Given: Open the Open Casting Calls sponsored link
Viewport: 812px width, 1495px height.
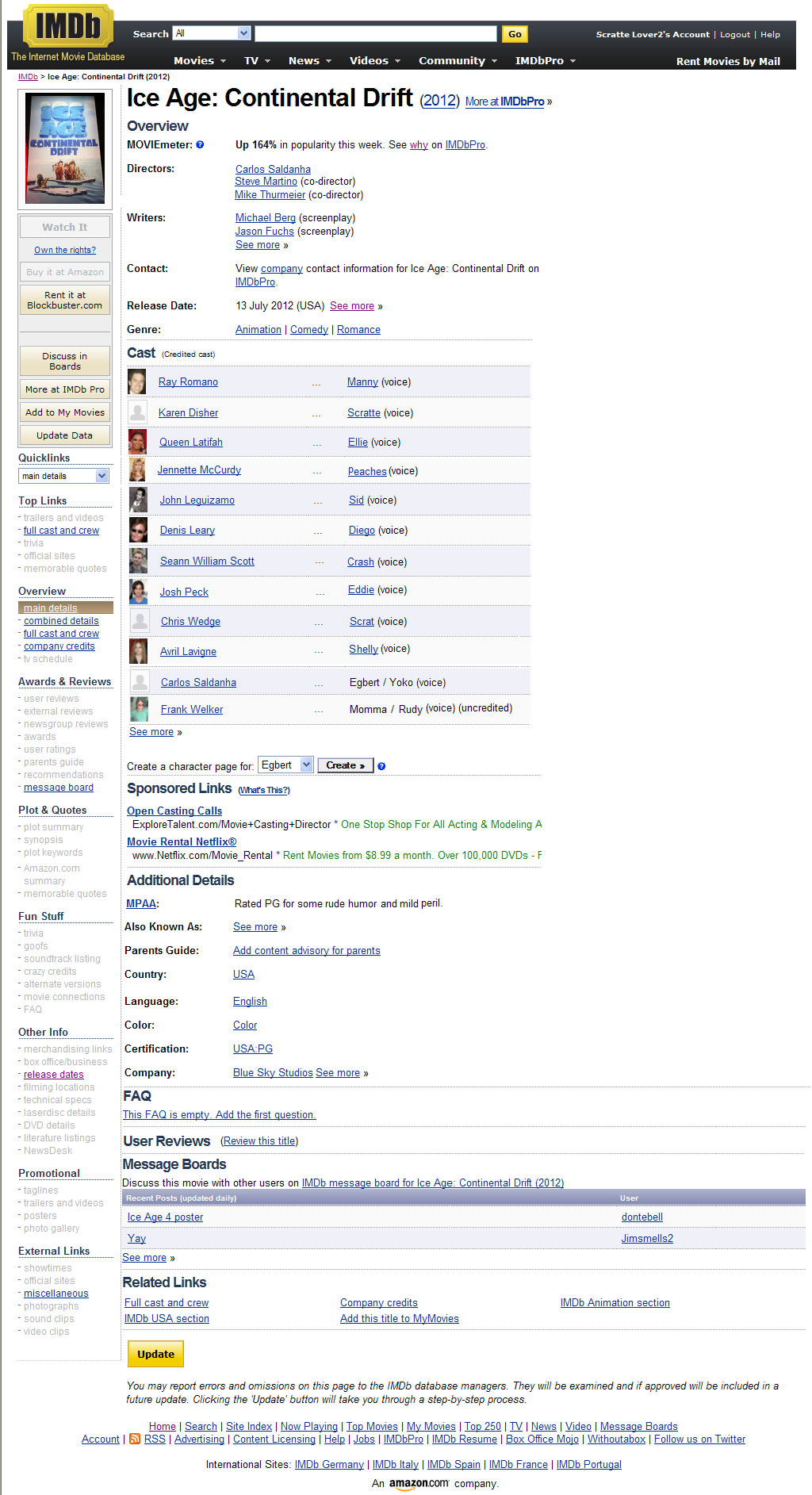Looking at the screenshot, I should (x=174, y=811).
